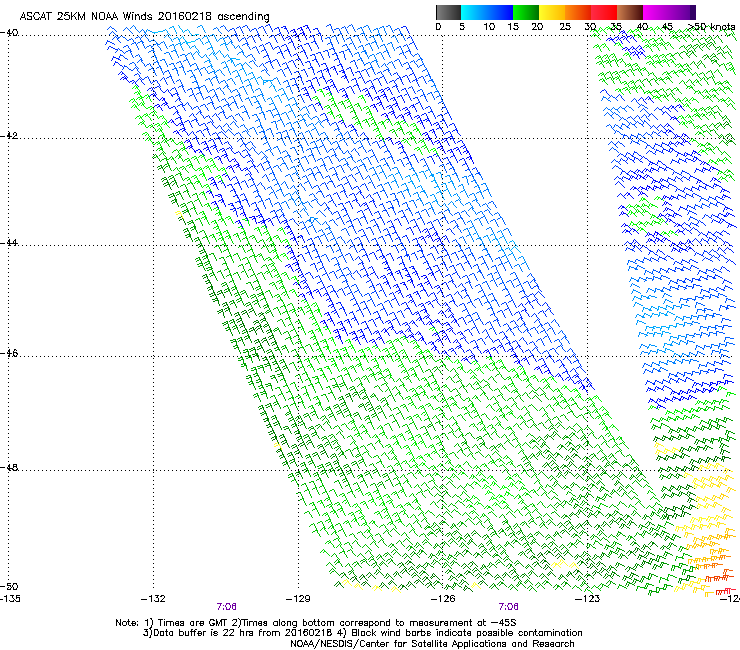Select the '-40' latitude axis label
Viewport: 740px width, 650px height.
click(9, 33)
